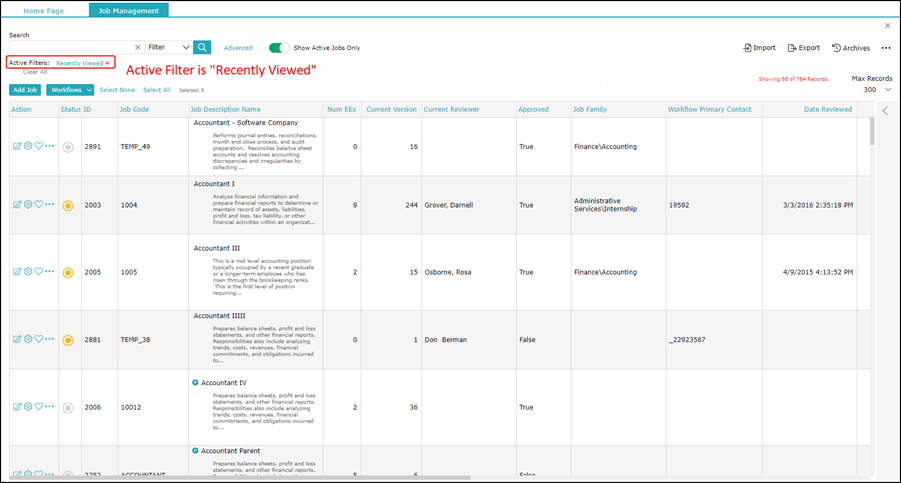Open more actions ellipsis for Accountant IIIII row
901x483 pixels.
pos(50,339)
